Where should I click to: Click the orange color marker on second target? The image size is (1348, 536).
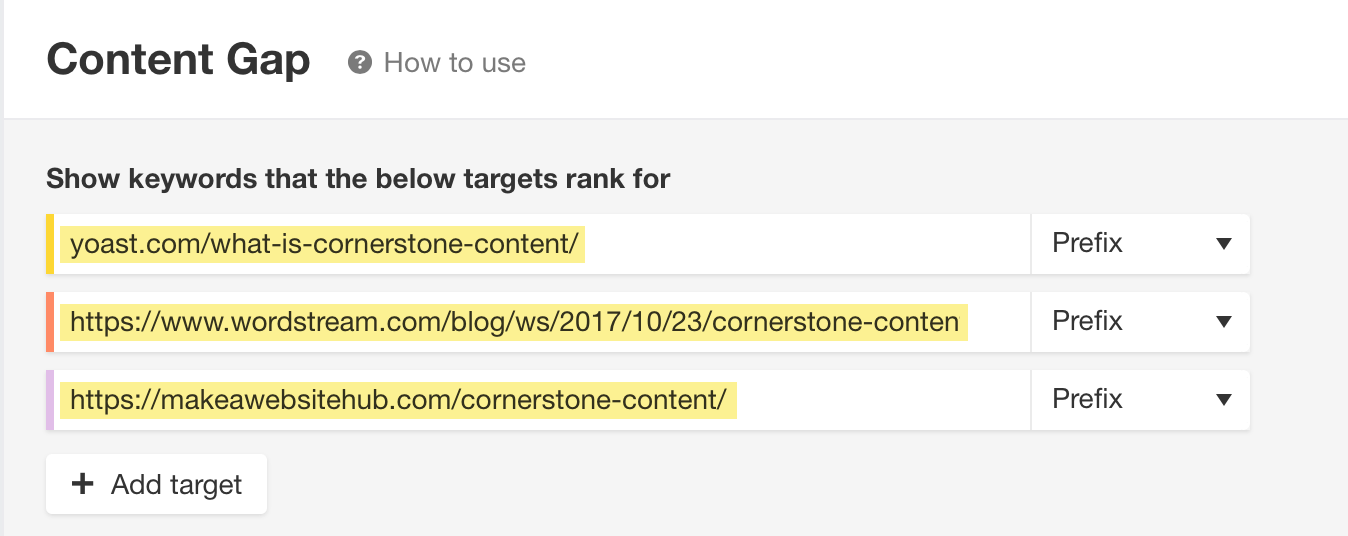click(x=50, y=321)
